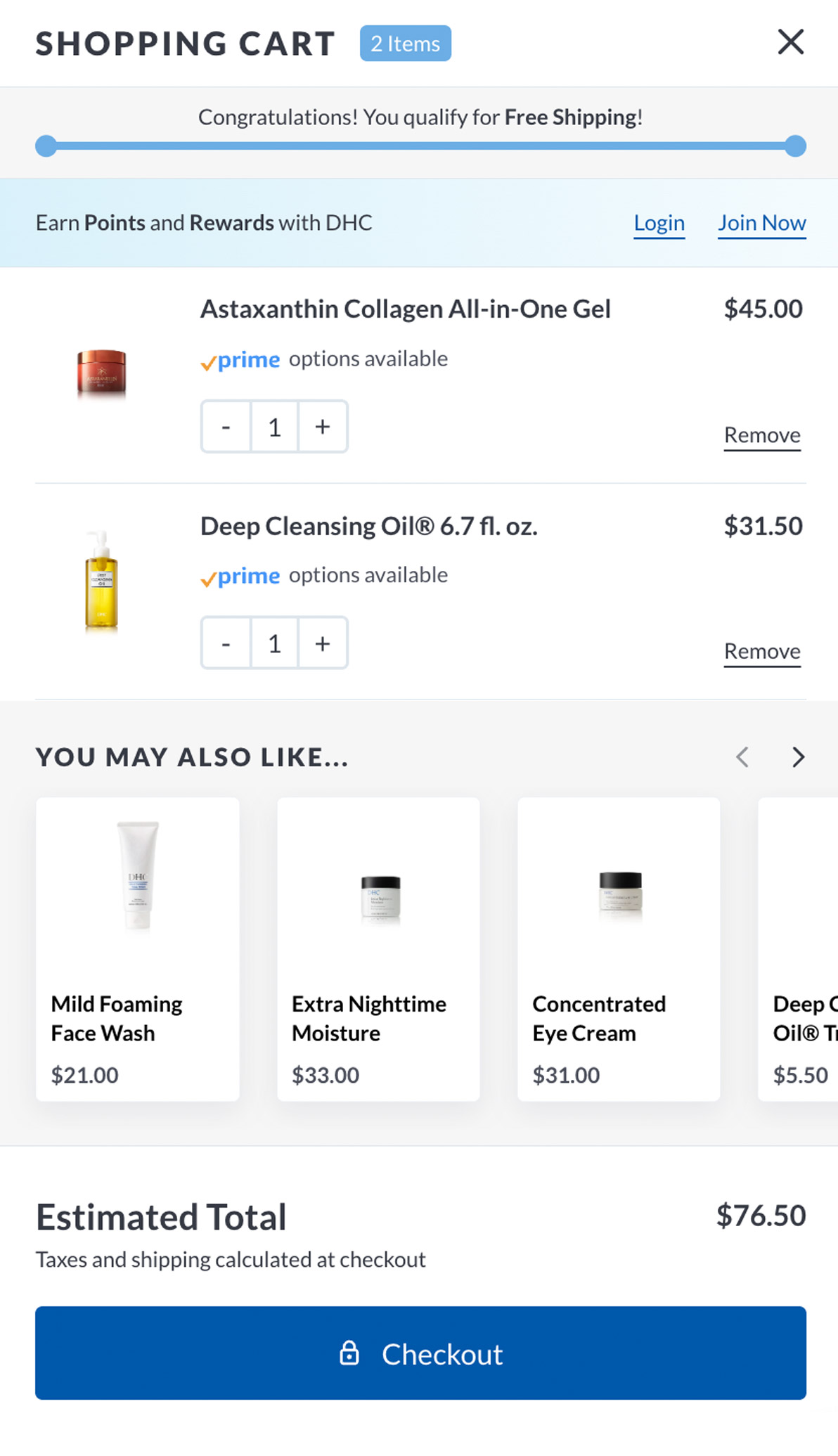The width and height of the screenshot is (838, 1456).
Task: Increase Astaxanthin Collagen Gel quantity
Action: pyautogui.click(x=323, y=427)
